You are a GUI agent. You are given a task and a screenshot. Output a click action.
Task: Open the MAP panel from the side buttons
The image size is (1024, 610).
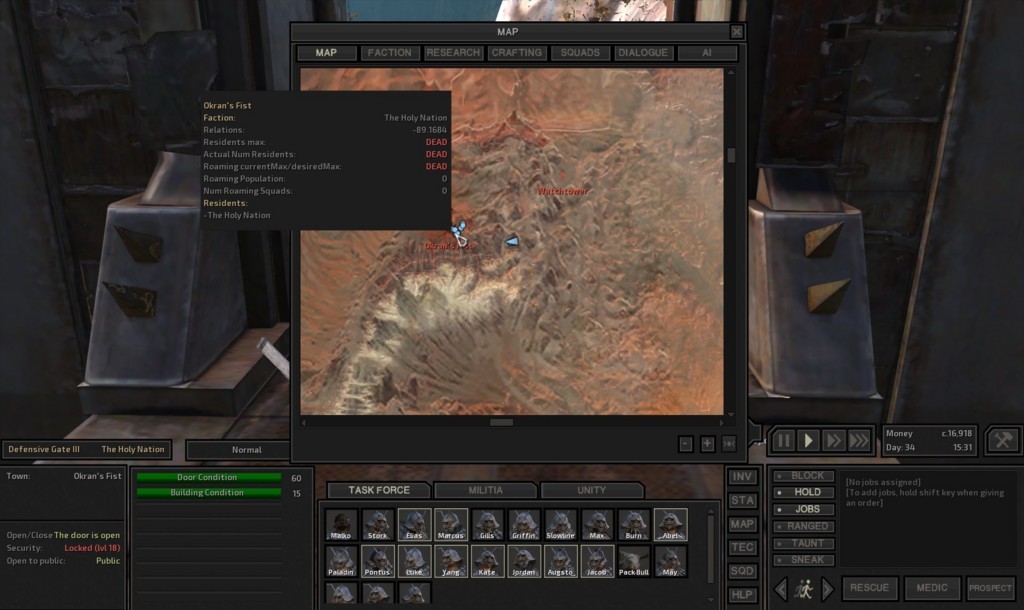[x=742, y=524]
